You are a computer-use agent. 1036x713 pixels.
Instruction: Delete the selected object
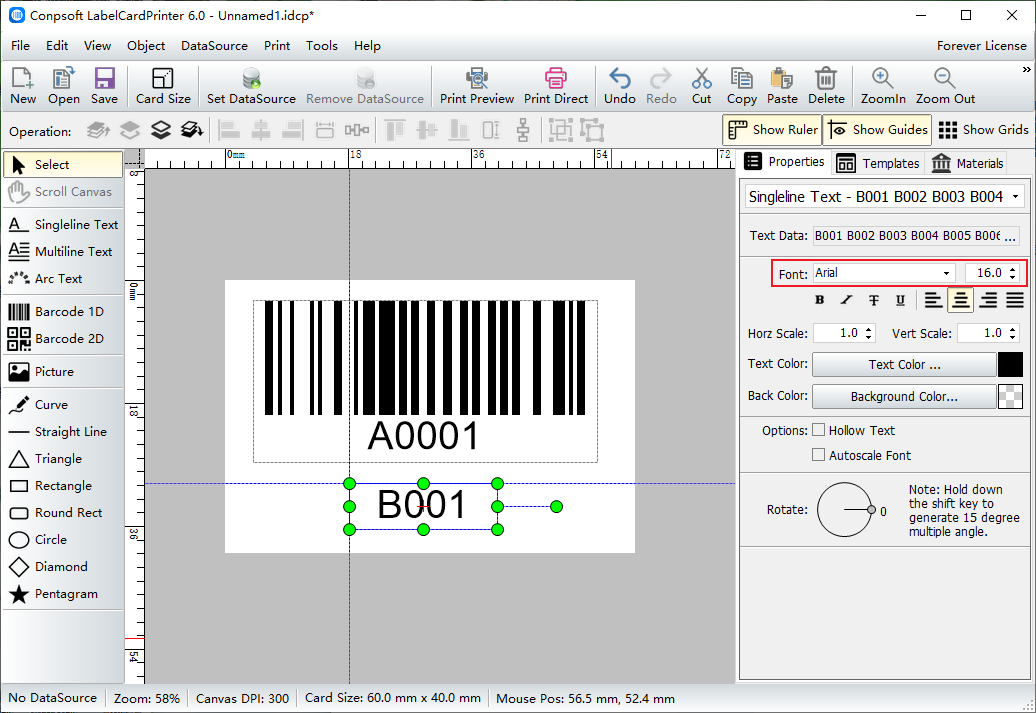tap(826, 86)
